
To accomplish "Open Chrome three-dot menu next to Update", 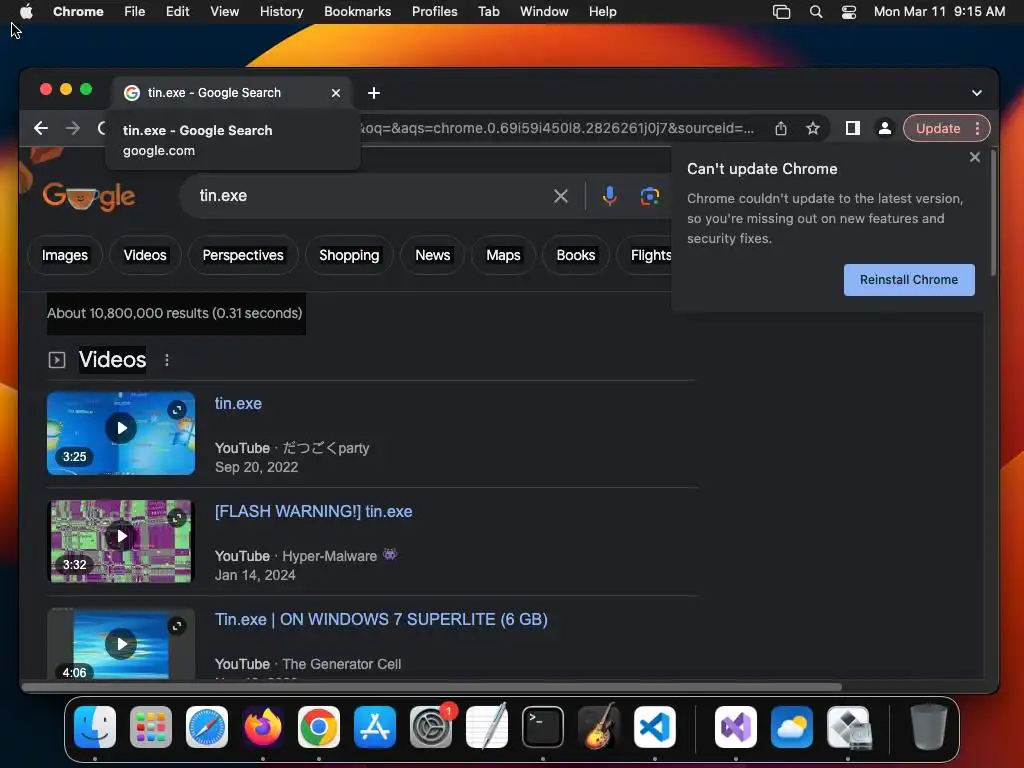I will pos(977,129).
